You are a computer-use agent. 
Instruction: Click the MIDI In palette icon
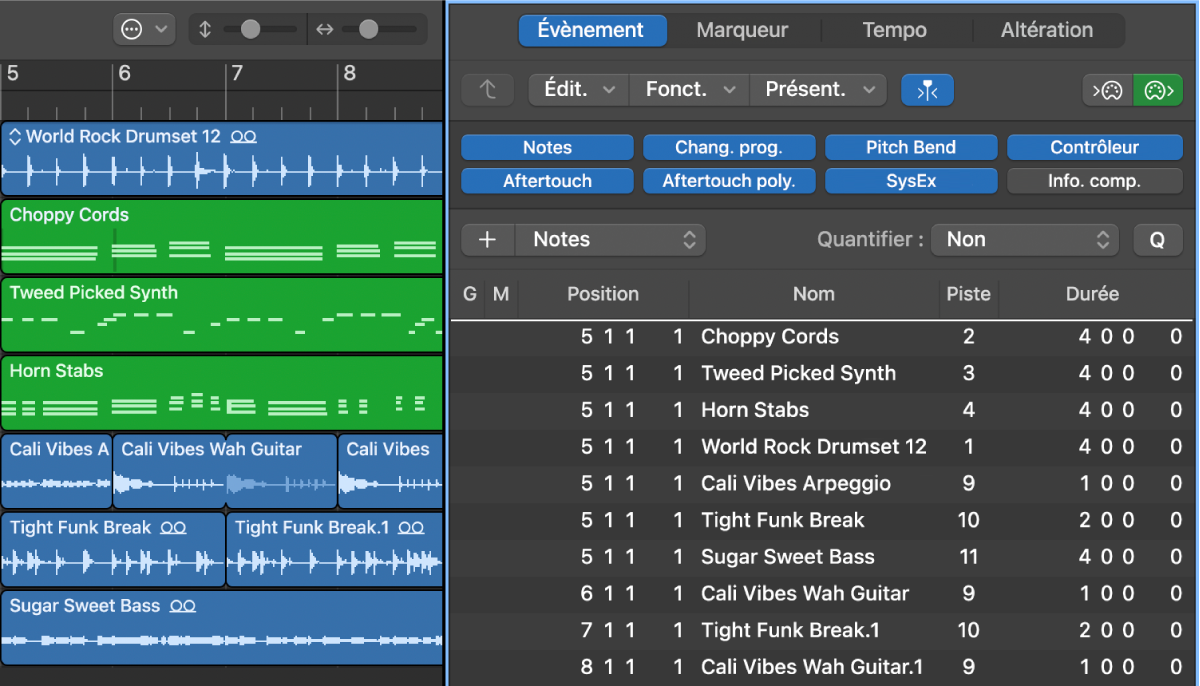click(1107, 90)
